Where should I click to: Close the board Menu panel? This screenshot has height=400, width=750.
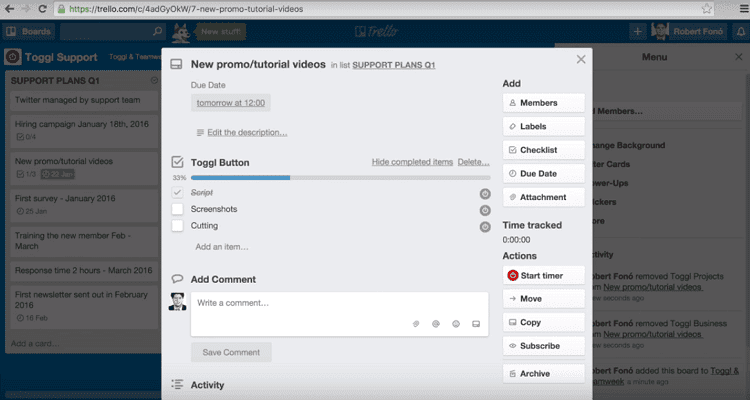(739, 57)
